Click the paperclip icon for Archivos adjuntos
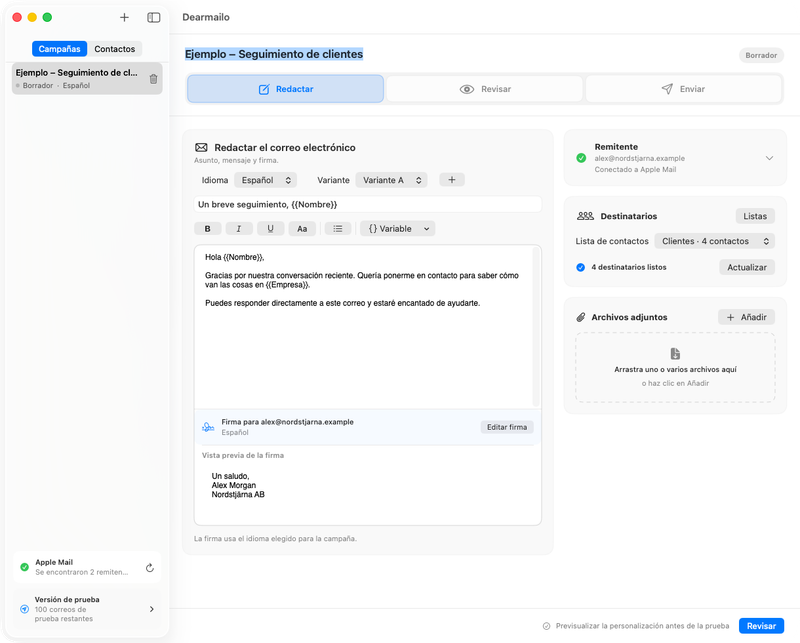Screen dimensions: 800x643 581,317
